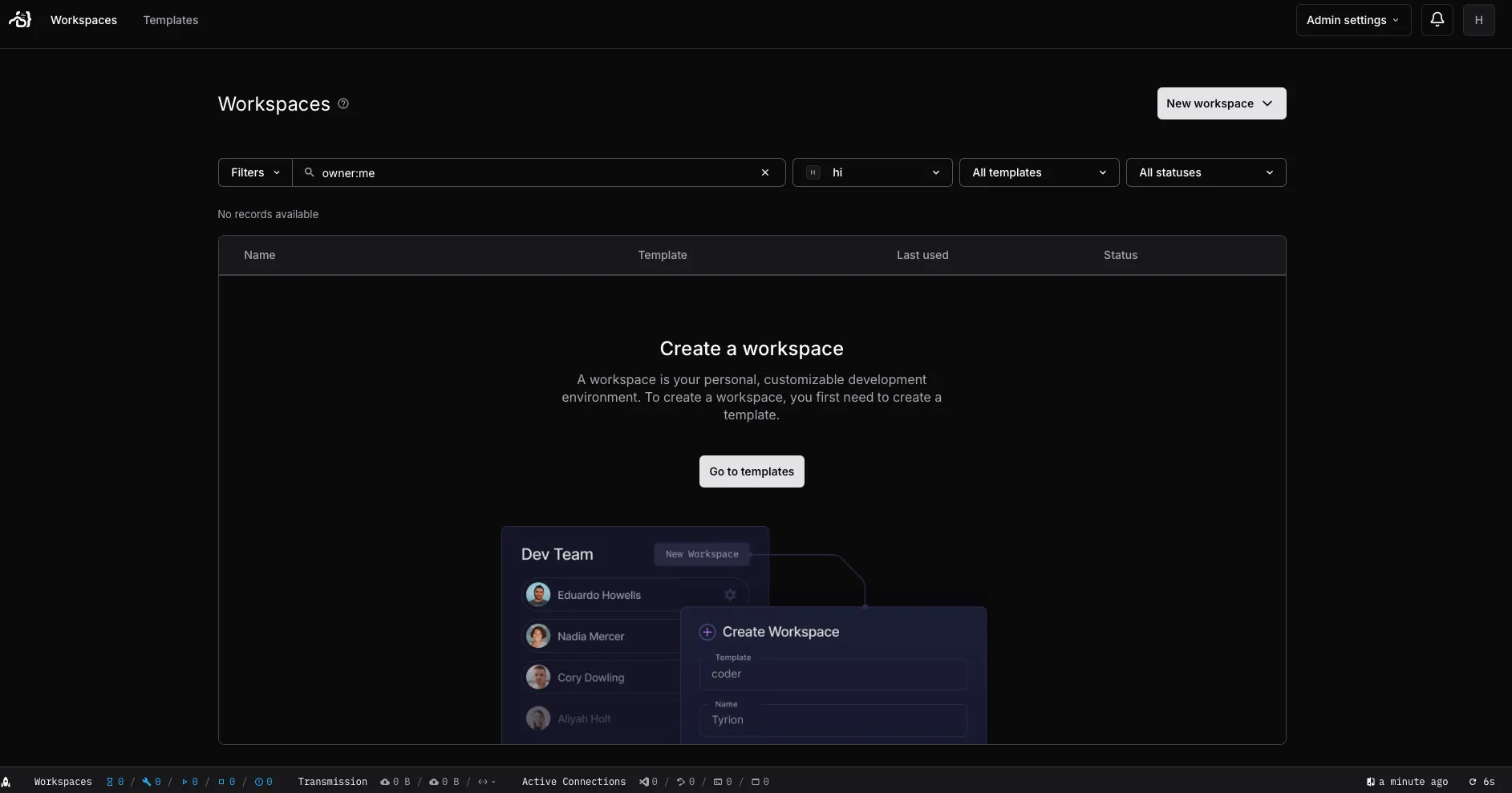Click the failed workspaces alert icon

tap(259, 782)
